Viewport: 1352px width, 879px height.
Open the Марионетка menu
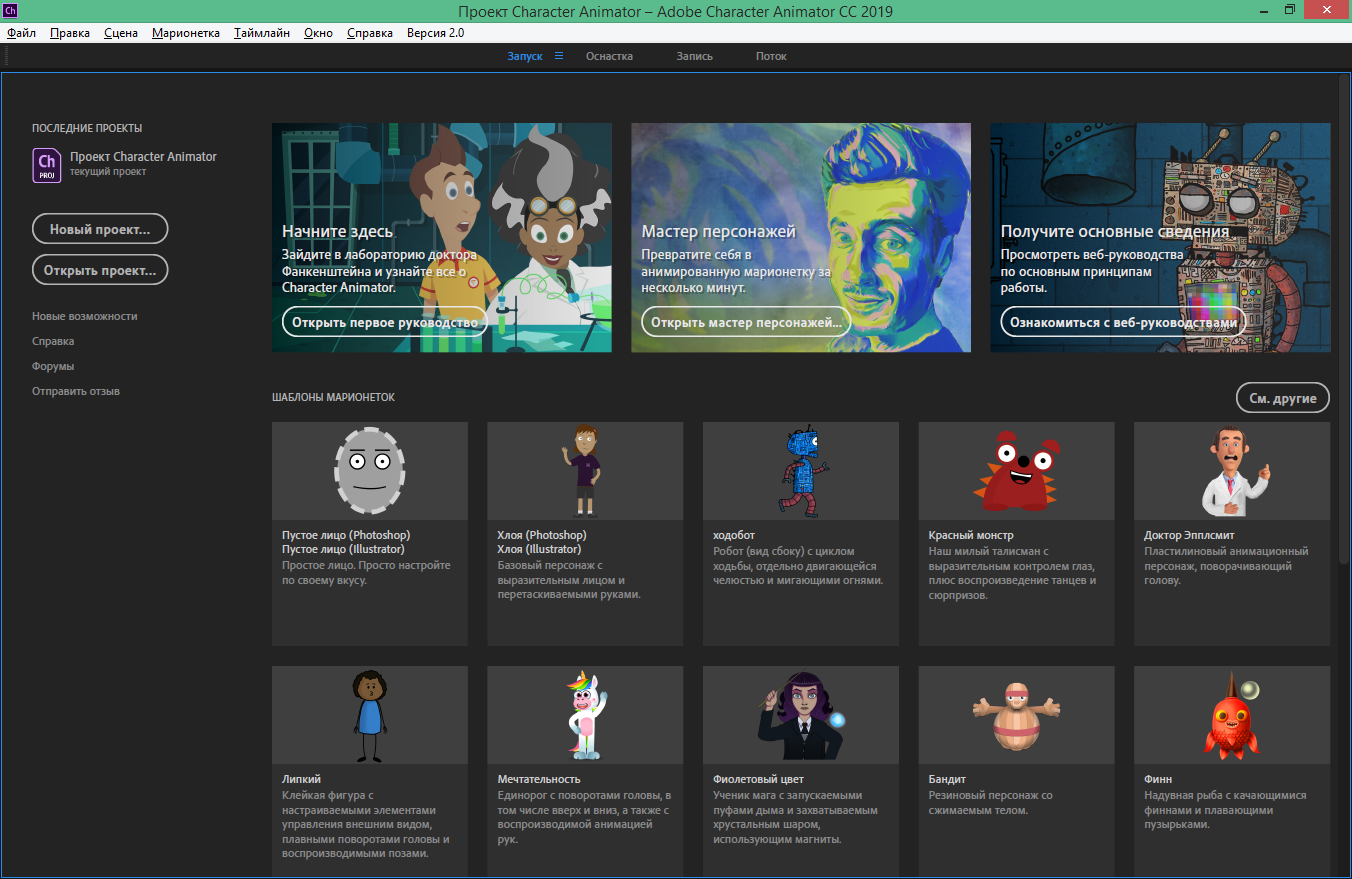(186, 33)
